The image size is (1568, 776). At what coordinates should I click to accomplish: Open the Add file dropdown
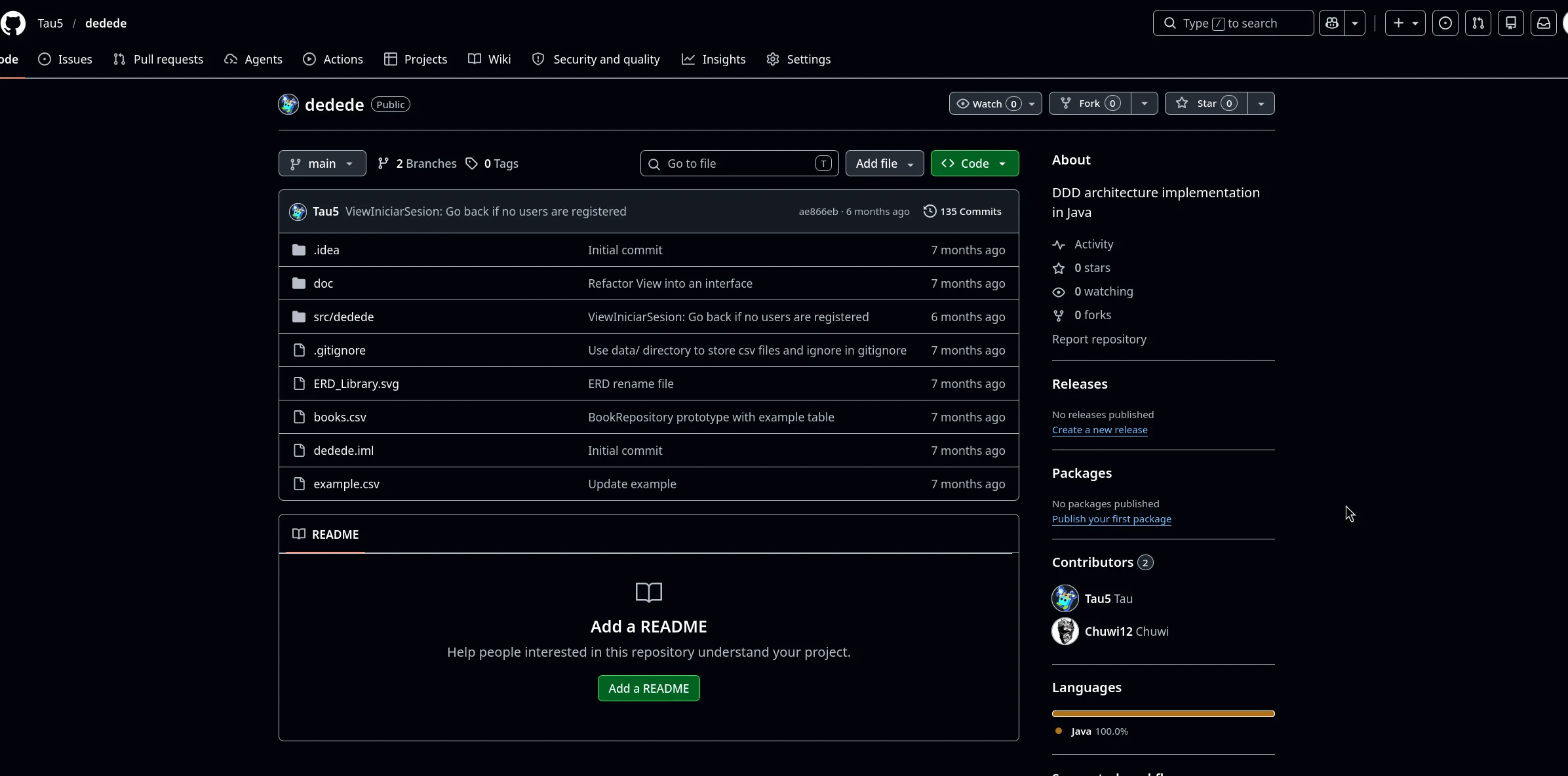pyautogui.click(x=884, y=163)
